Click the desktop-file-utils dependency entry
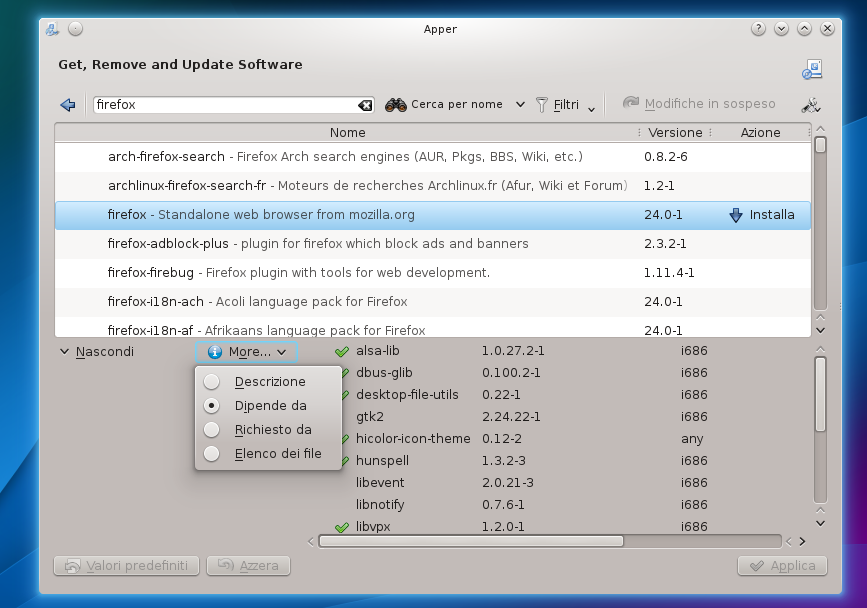867x608 pixels. pos(408,395)
